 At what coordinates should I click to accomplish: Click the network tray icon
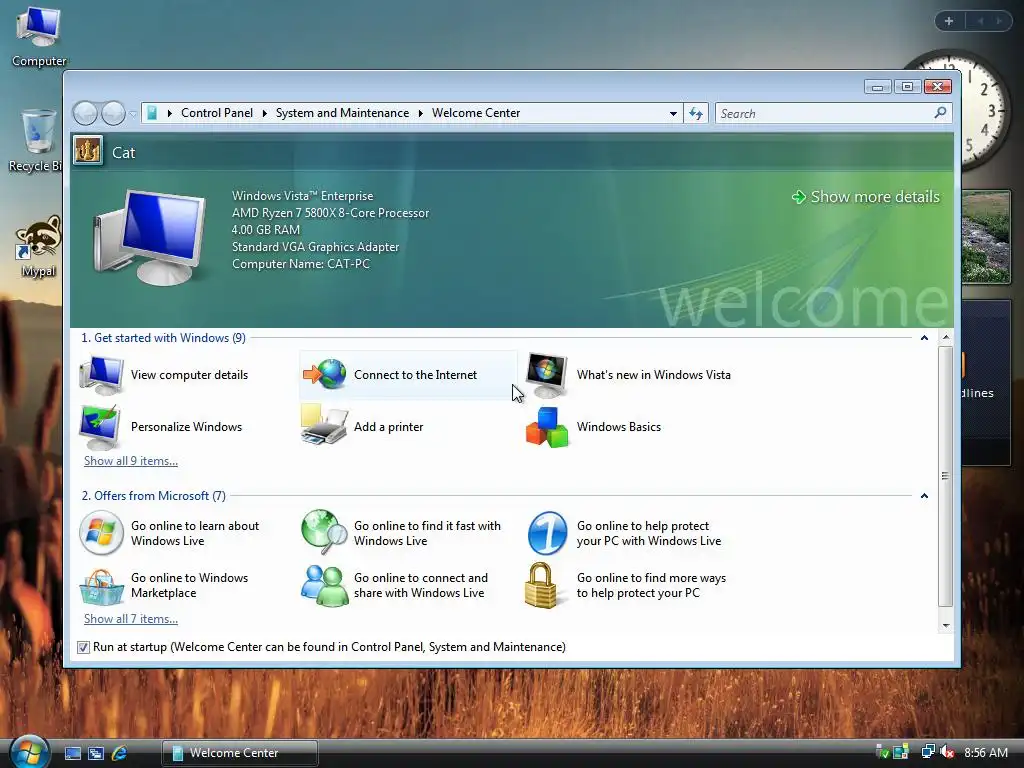[x=928, y=752]
